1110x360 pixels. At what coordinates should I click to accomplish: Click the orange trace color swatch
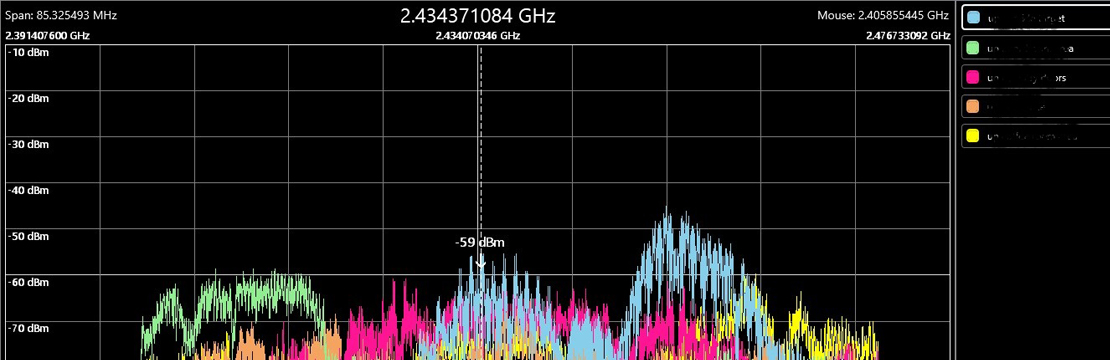973,107
